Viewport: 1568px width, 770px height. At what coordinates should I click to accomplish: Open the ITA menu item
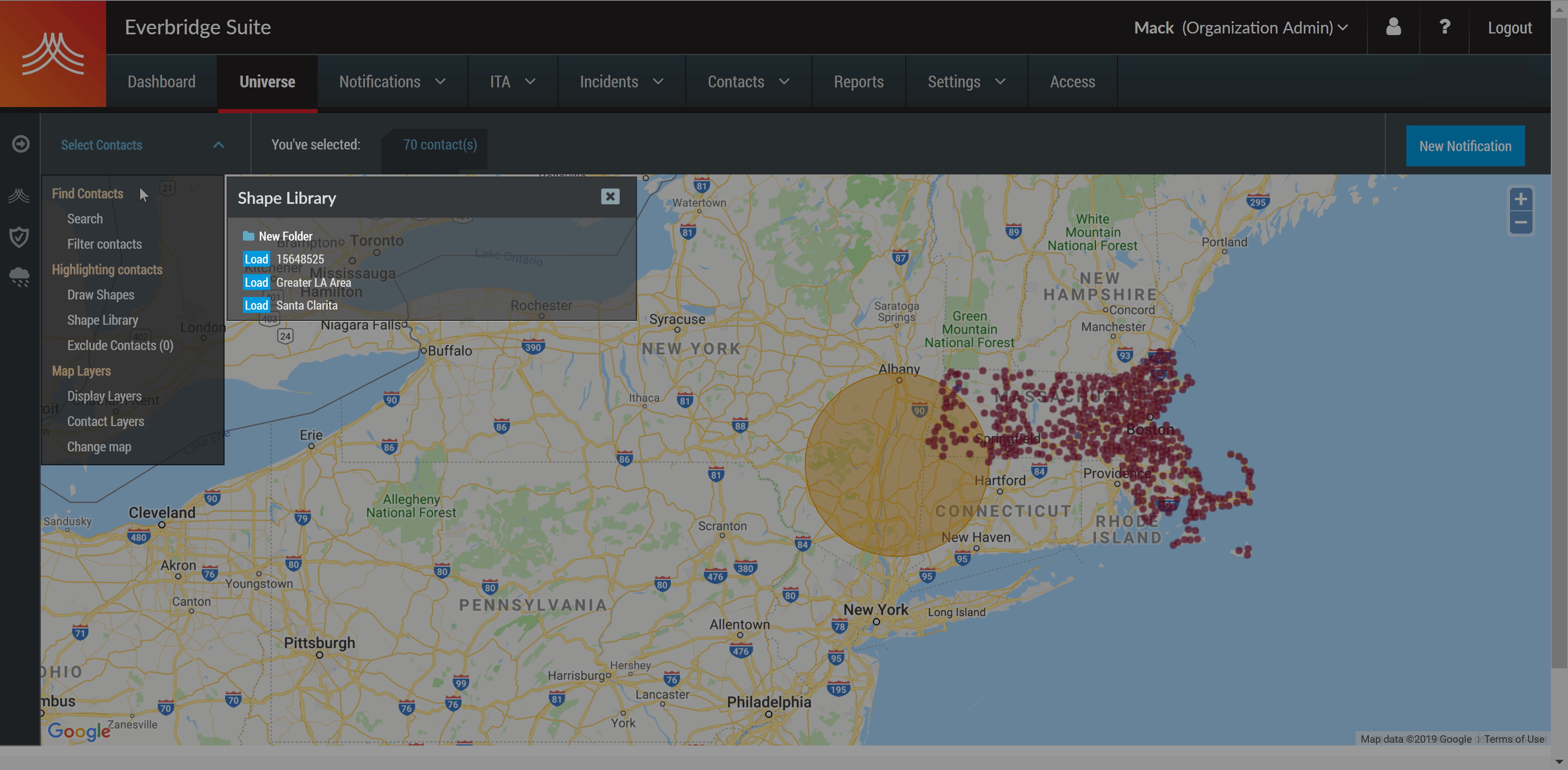(511, 81)
